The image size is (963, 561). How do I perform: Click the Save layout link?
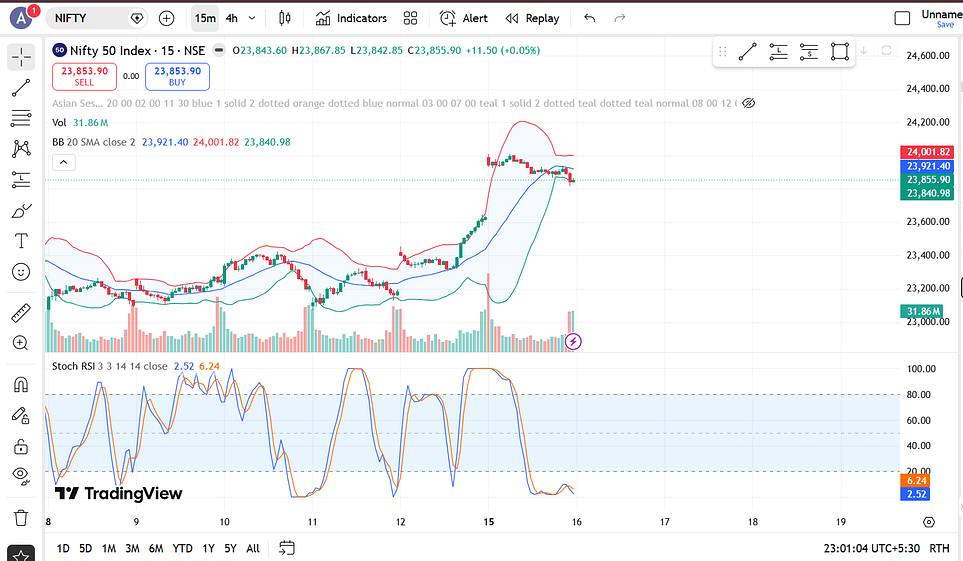pos(945,25)
